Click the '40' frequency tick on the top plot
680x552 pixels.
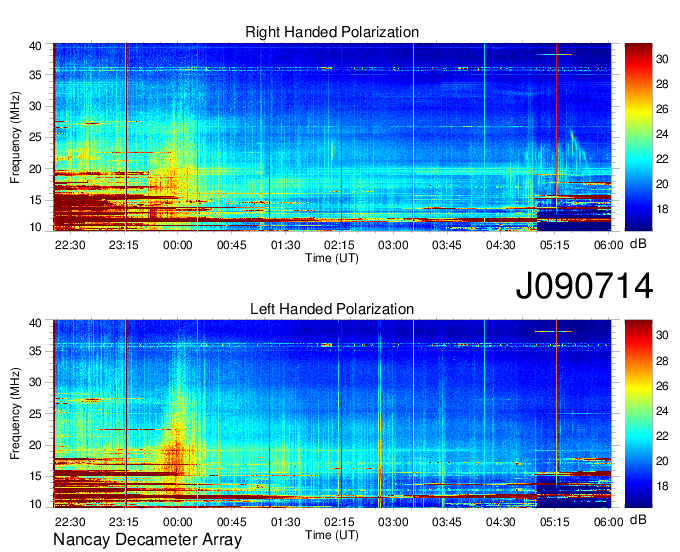35,46
